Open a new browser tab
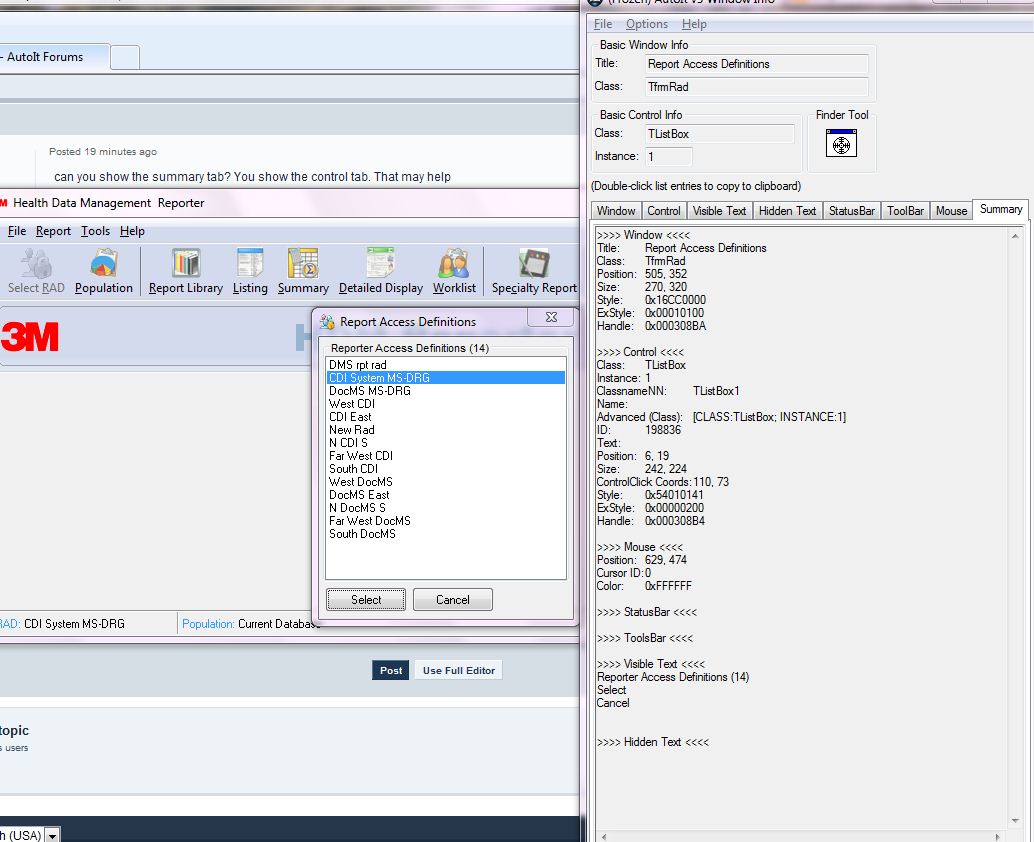 coord(125,57)
